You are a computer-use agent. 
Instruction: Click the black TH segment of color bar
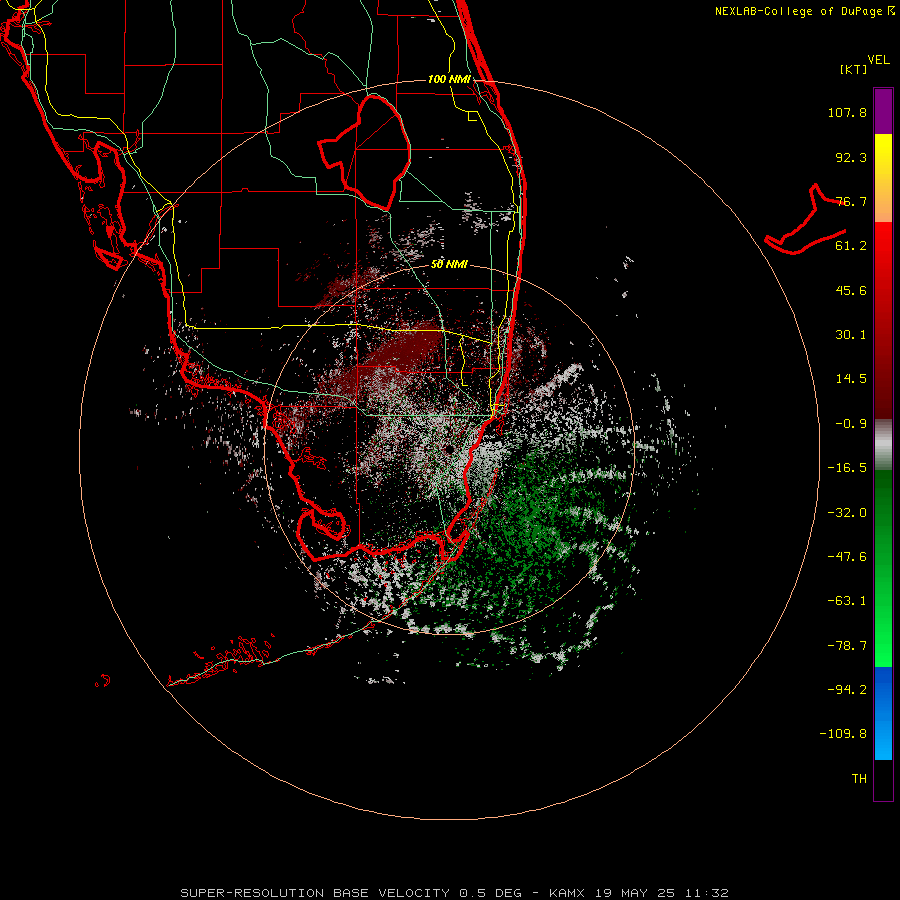tap(883, 779)
